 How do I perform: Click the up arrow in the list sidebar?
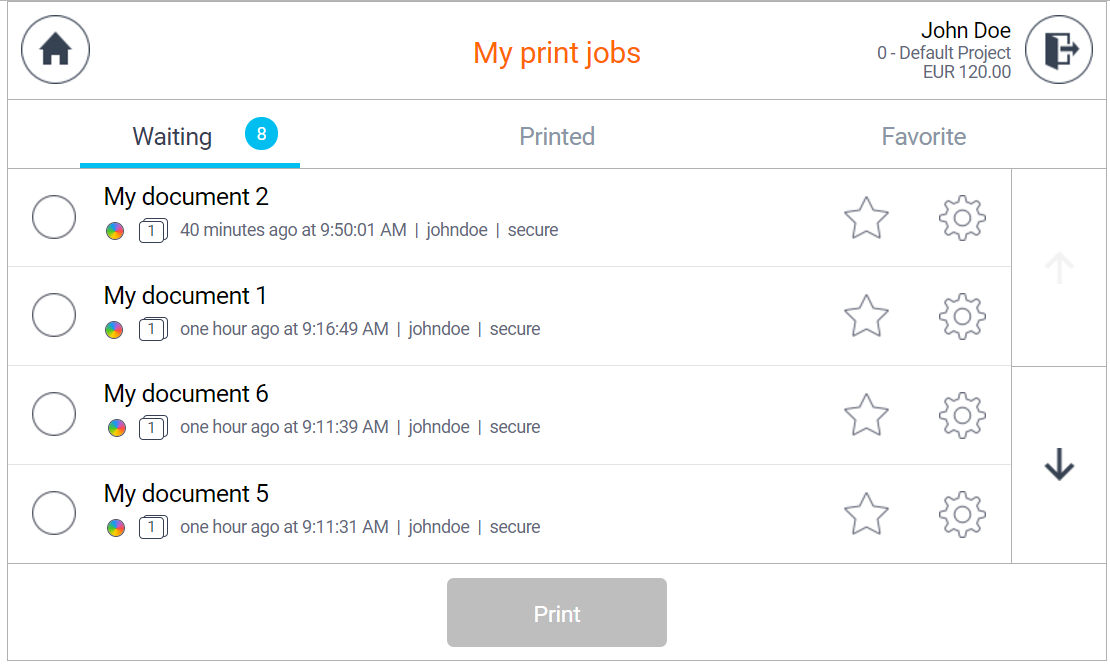[1059, 266]
